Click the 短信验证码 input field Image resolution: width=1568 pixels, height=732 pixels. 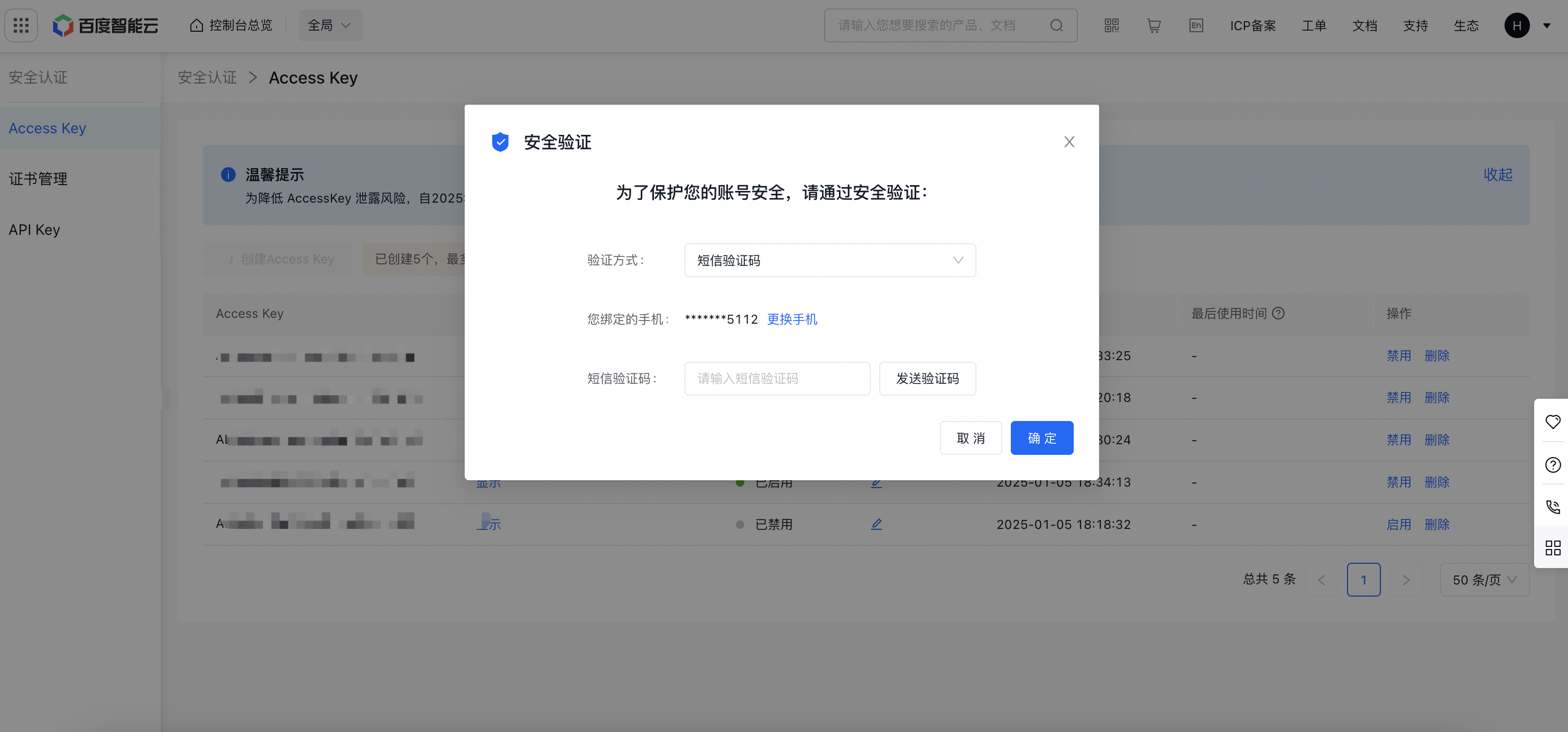point(777,379)
